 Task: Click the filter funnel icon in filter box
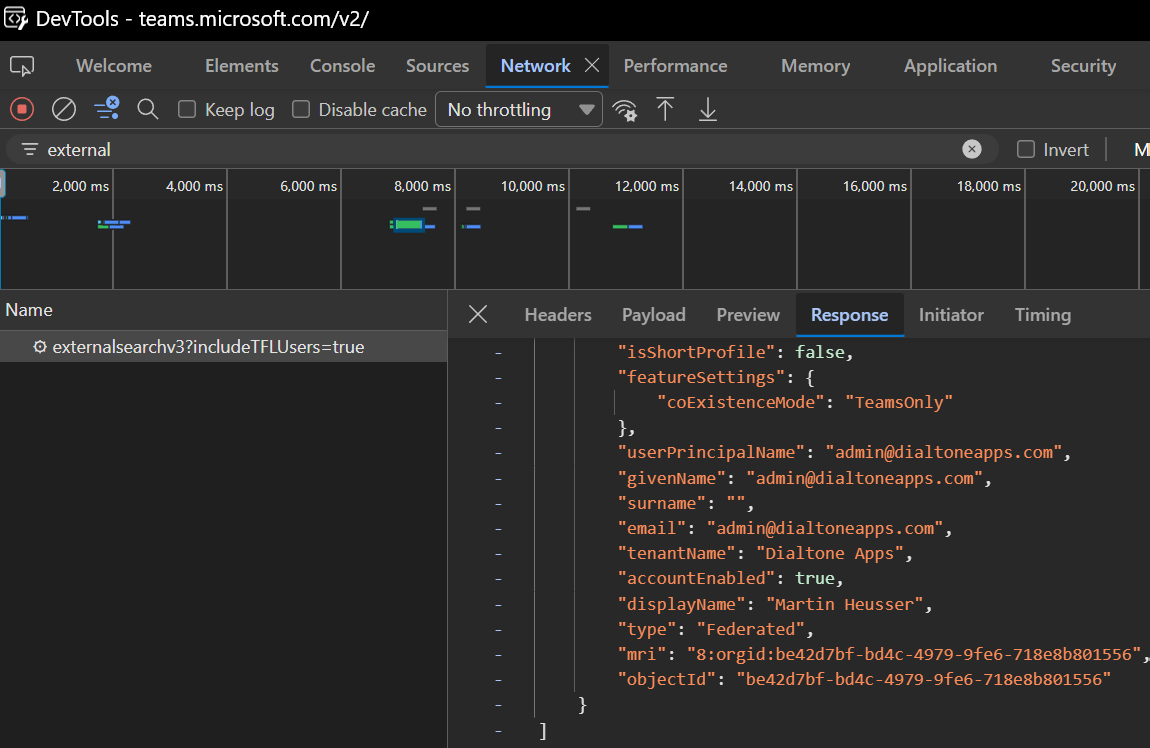coord(29,150)
